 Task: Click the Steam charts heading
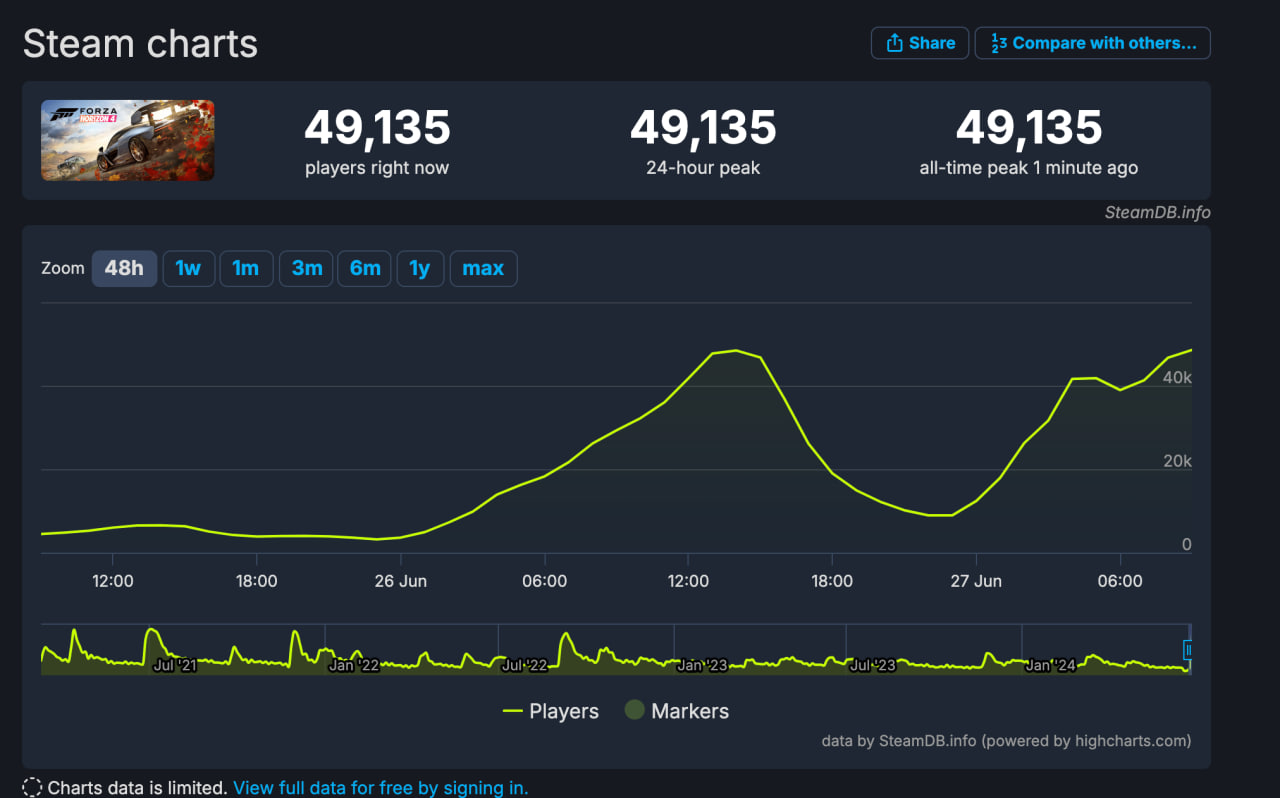tap(141, 44)
